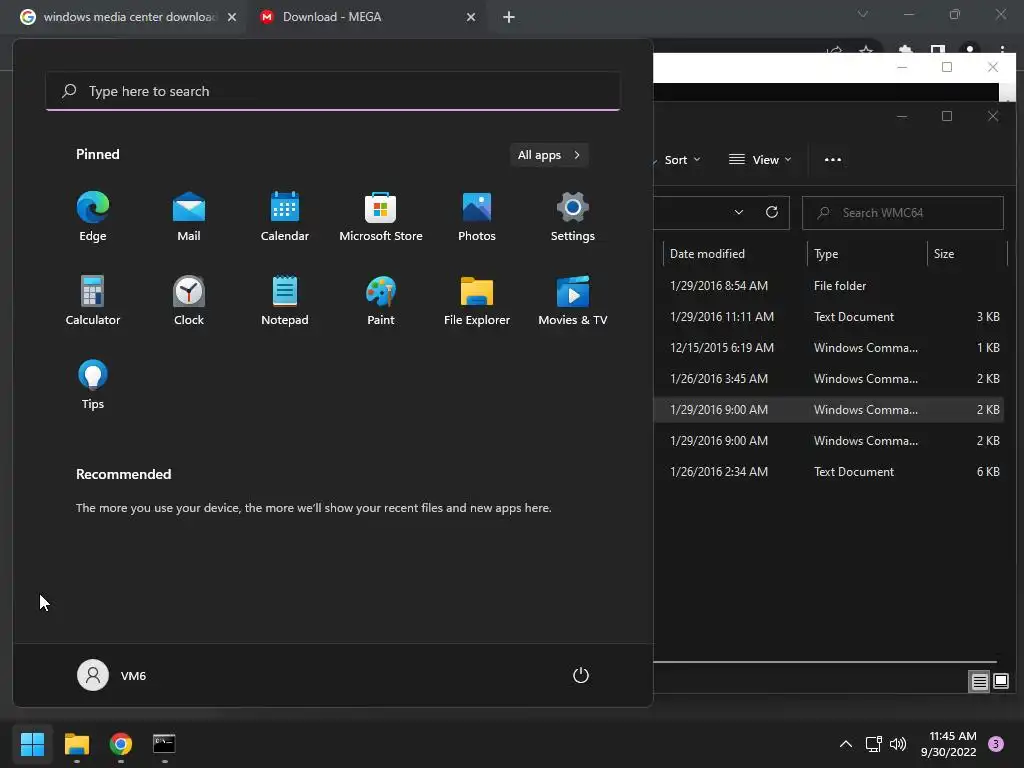Open Command Prompt from the taskbar
1024x768 pixels.
tap(164, 744)
